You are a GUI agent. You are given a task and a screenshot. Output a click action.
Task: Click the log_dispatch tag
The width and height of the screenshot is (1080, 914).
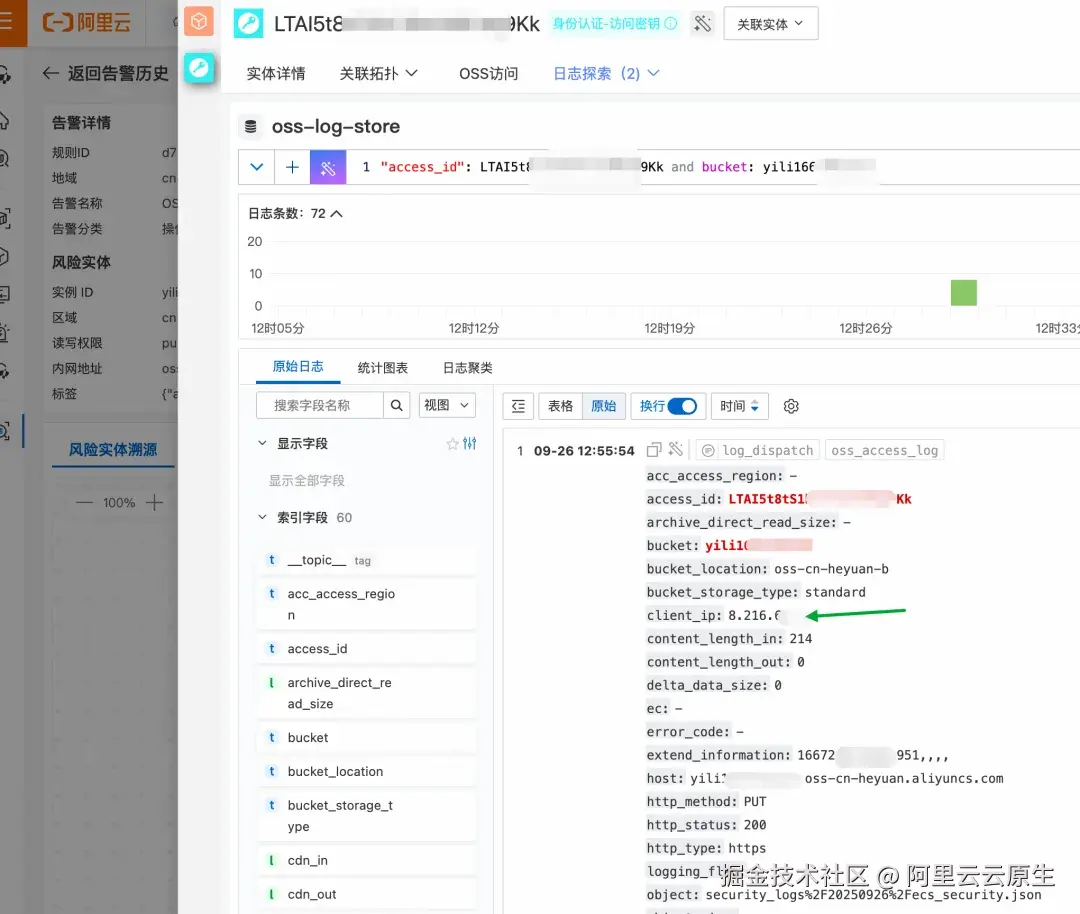coord(758,450)
